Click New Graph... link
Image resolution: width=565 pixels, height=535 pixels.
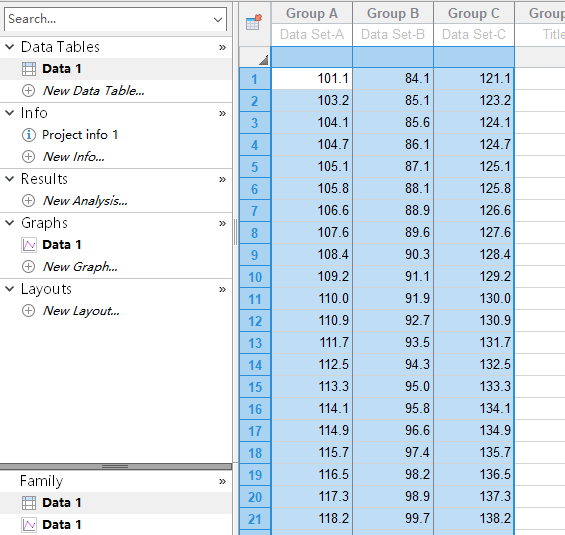tap(80, 267)
